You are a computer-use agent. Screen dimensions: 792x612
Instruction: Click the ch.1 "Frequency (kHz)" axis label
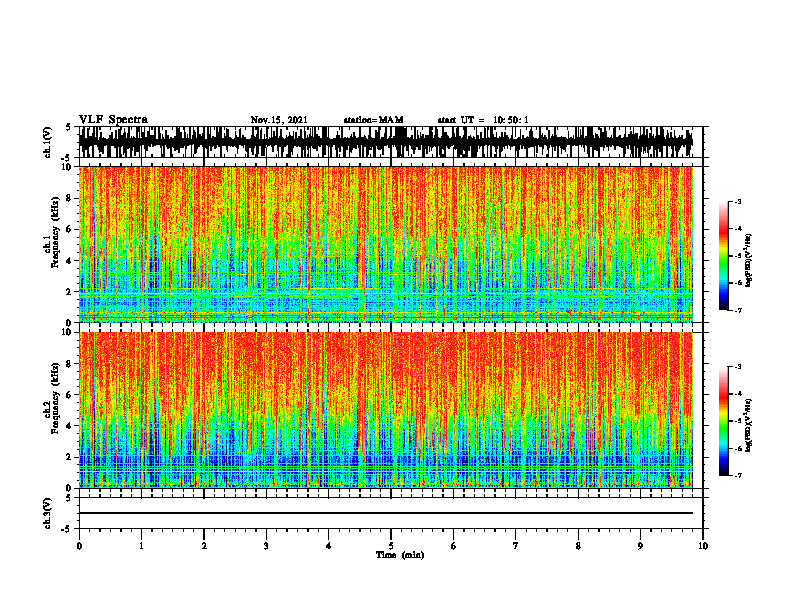click(x=55, y=232)
